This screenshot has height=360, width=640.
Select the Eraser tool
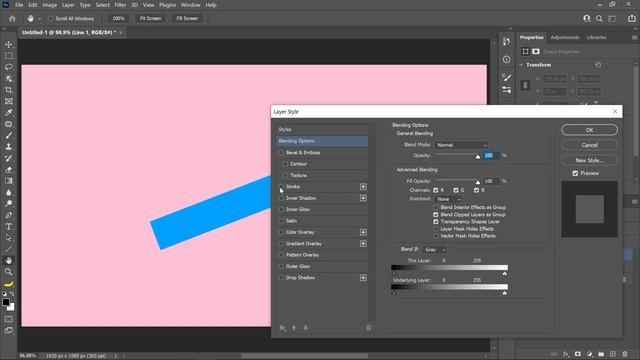tap(9, 169)
